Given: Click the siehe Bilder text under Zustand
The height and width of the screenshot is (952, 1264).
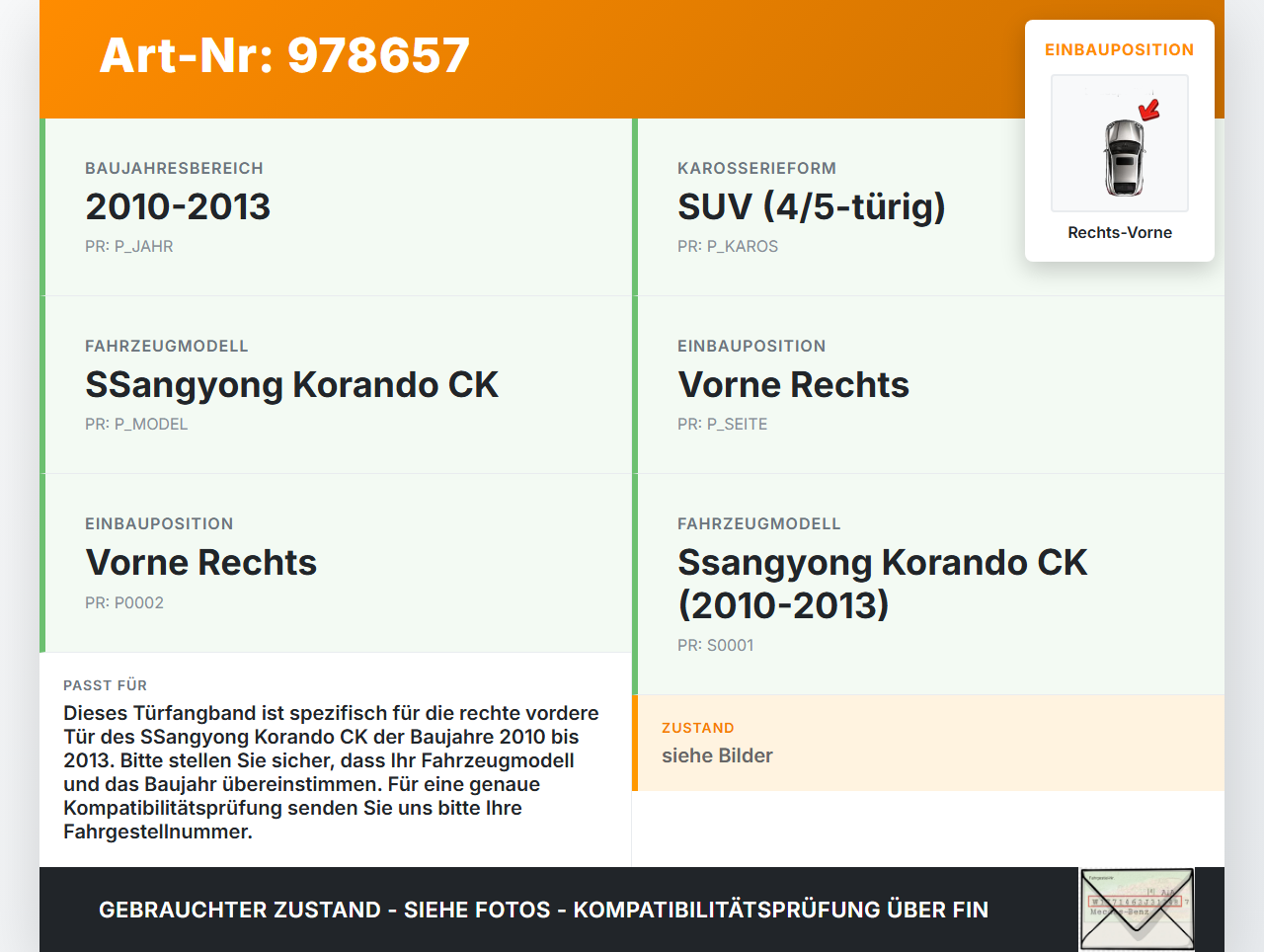Looking at the screenshot, I should pos(717,755).
